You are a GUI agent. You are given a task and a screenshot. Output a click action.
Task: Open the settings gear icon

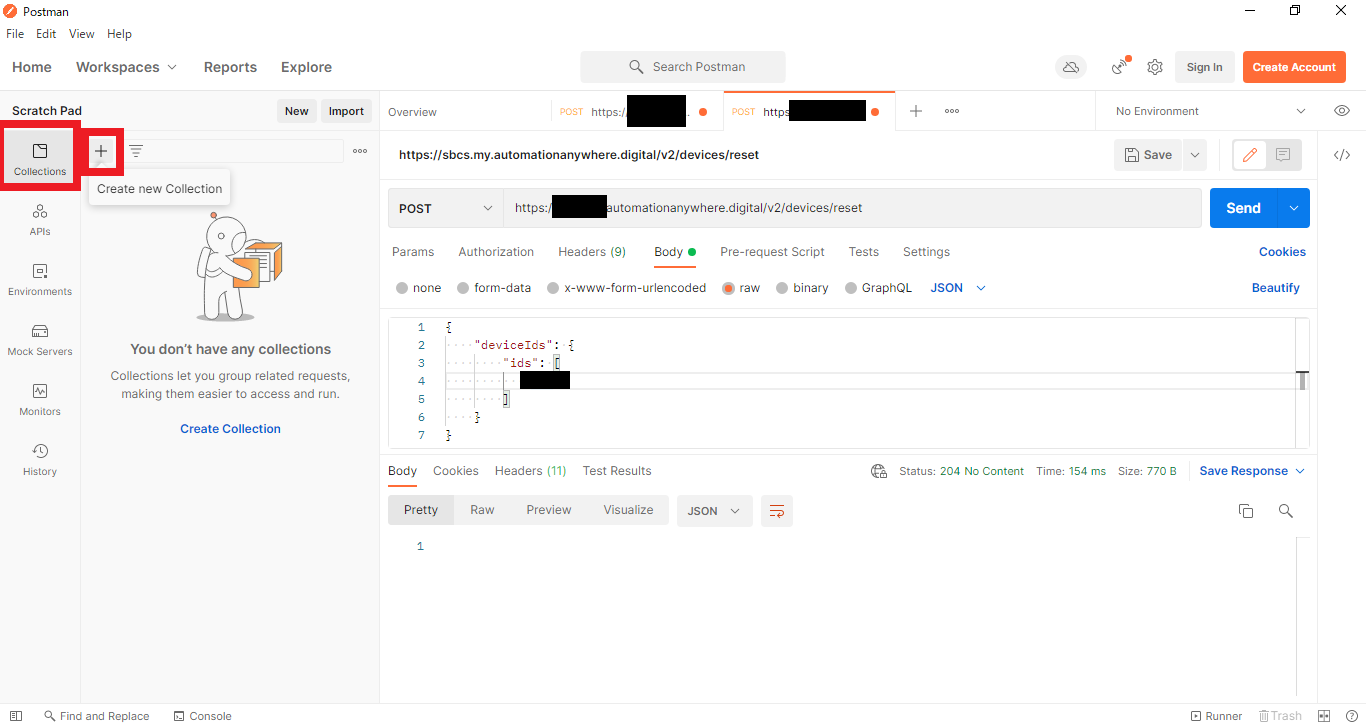click(x=1155, y=67)
